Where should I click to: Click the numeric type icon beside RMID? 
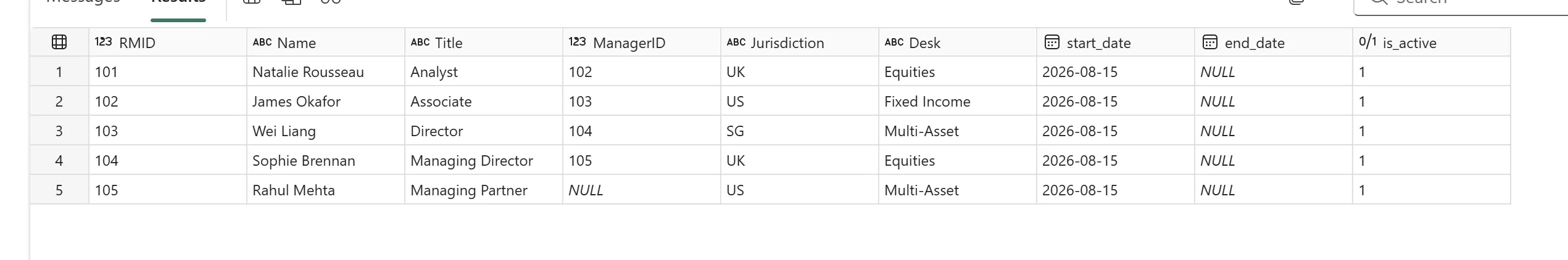point(103,42)
